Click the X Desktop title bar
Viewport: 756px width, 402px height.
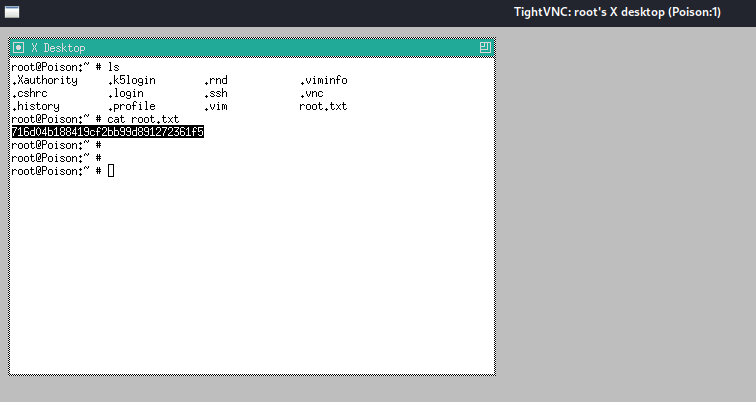(x=252, y=47)
